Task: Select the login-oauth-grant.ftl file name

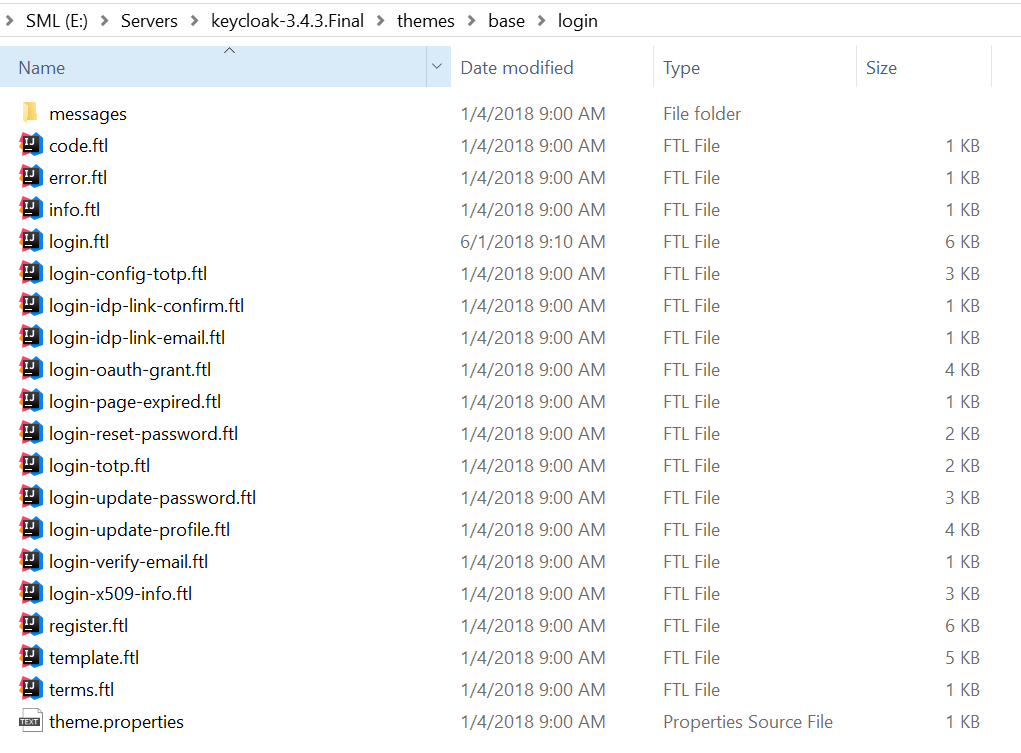Action: [130, 369]
